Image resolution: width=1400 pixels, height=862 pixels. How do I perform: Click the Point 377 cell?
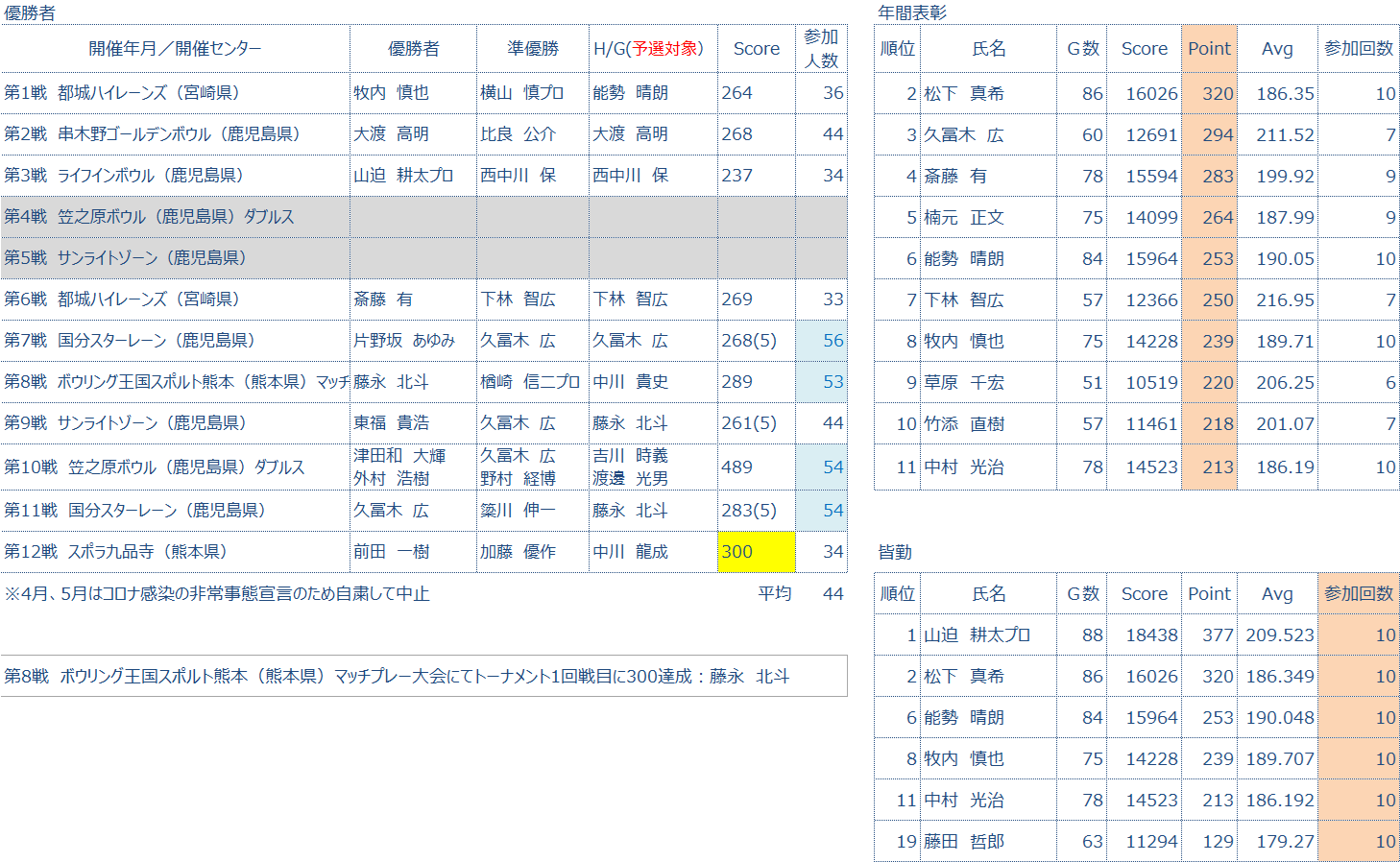tap(1209, 635)
